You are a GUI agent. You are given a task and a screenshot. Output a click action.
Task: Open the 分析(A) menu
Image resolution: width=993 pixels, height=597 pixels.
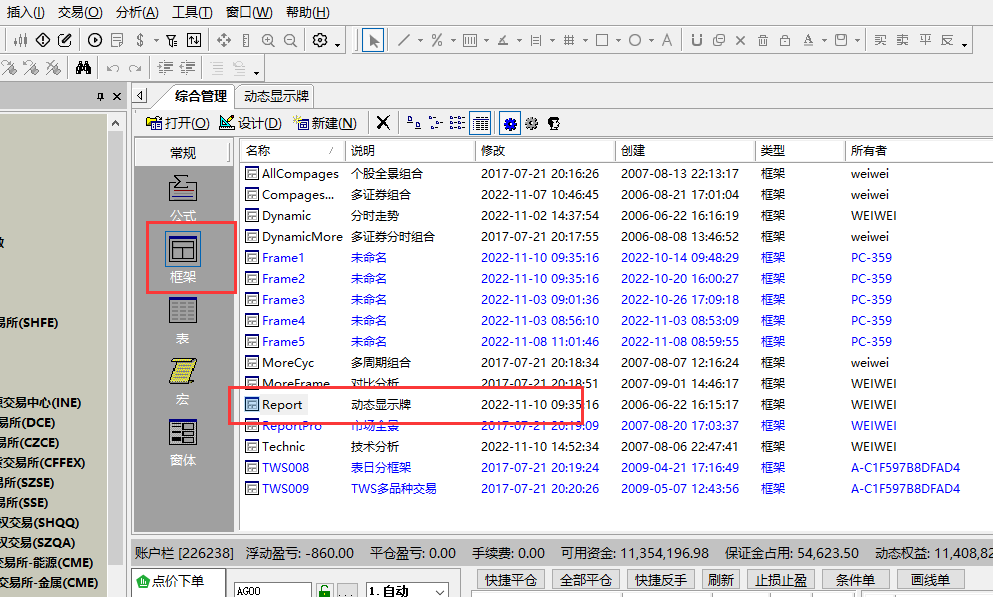[x=137, y=12]
